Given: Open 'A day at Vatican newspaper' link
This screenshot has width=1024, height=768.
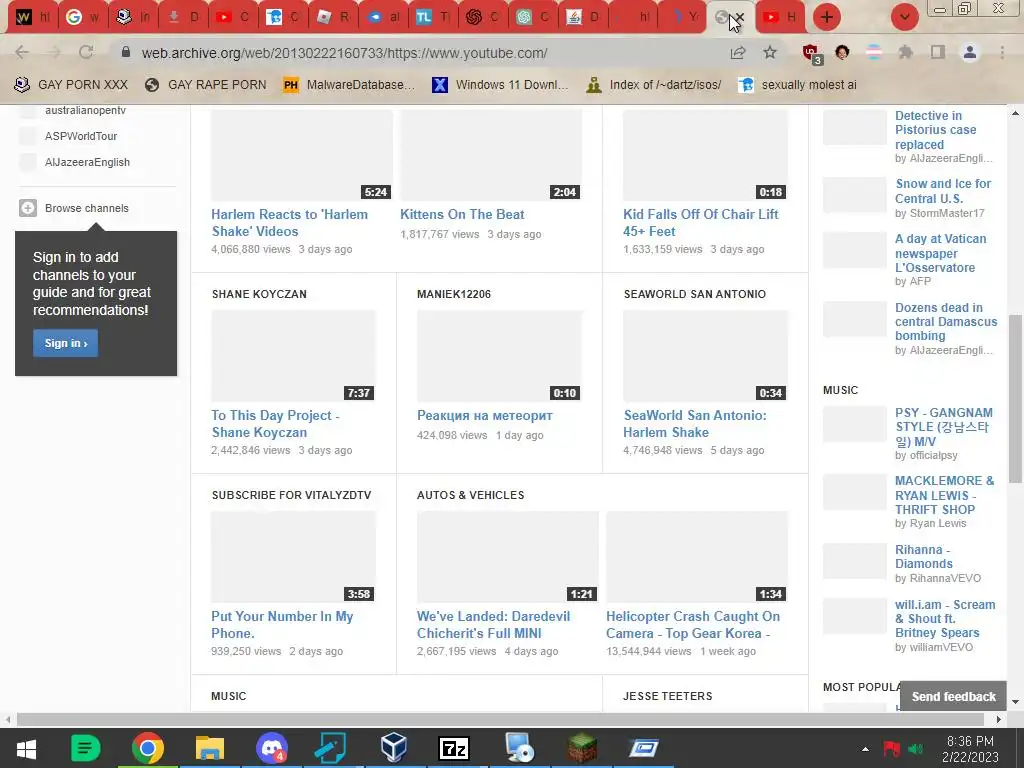Looking at the screenshot, I should click(940, 253).
